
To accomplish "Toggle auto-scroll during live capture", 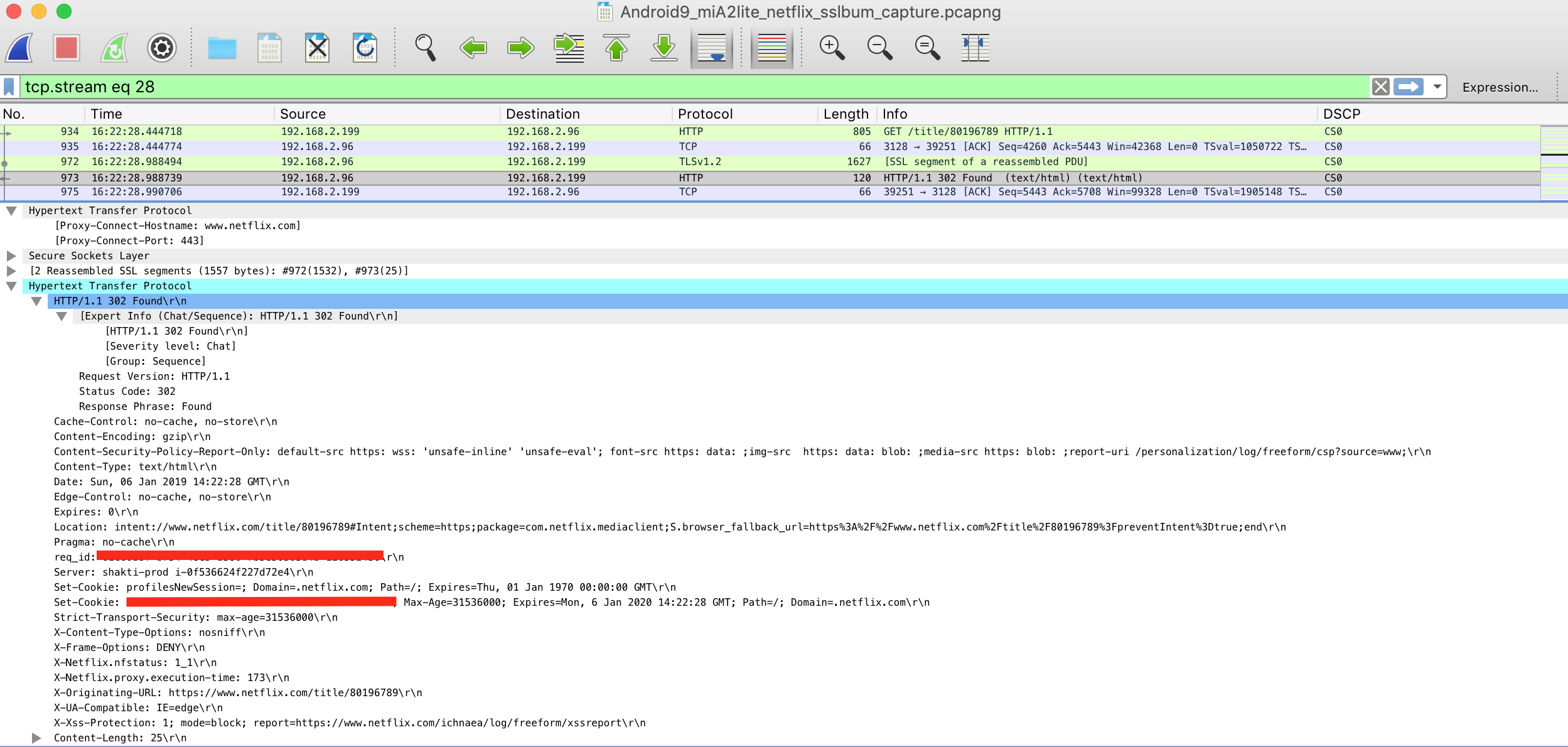I will pos(711,48).
